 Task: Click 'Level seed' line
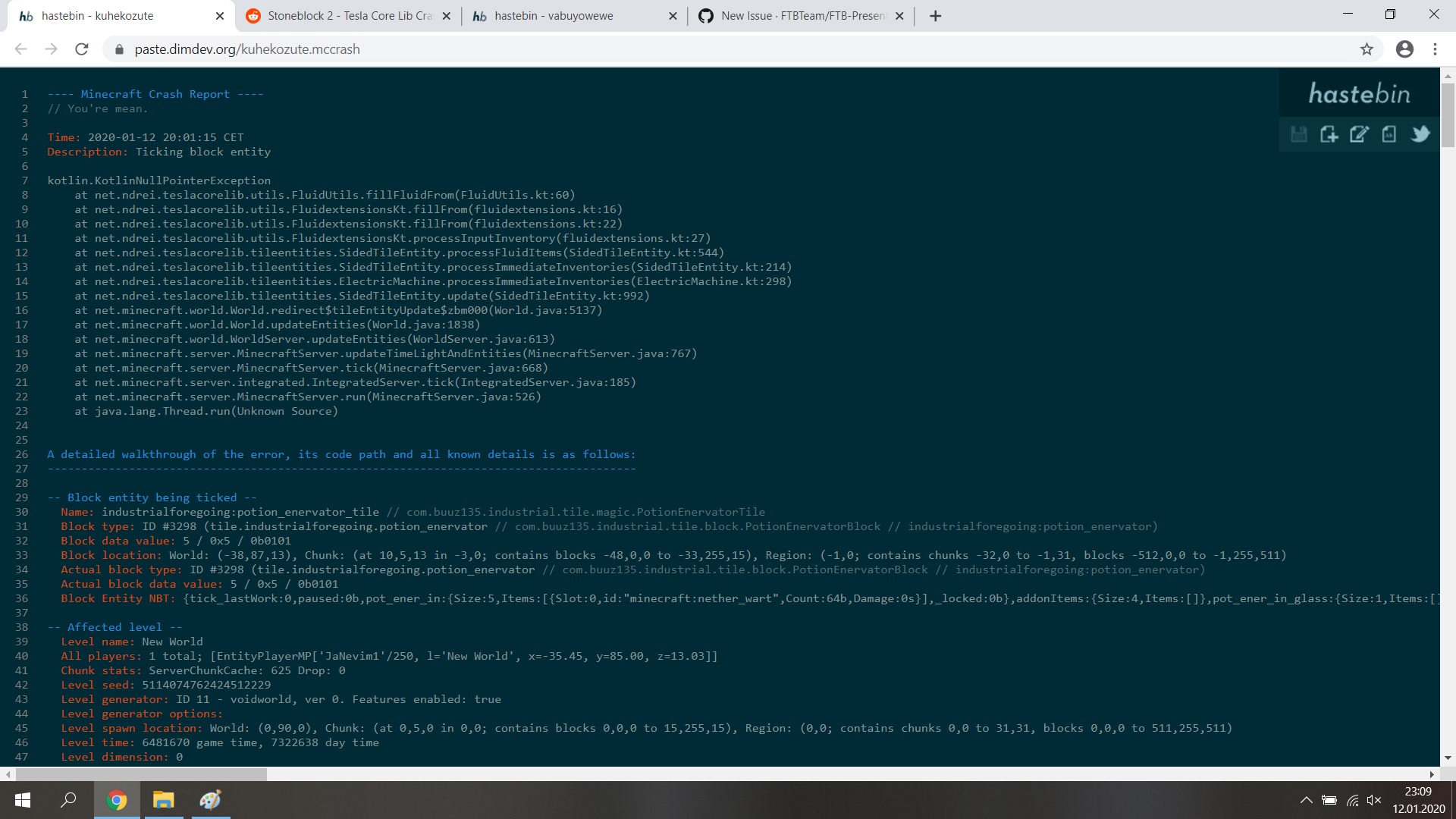tap(165, 685)
